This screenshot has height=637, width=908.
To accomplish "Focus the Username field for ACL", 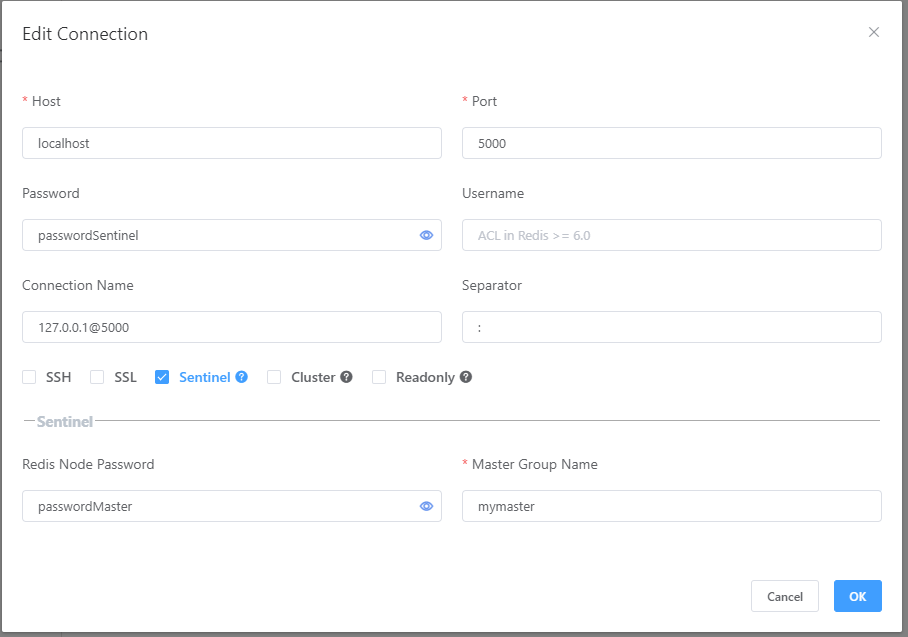I will tap(671, 235).
